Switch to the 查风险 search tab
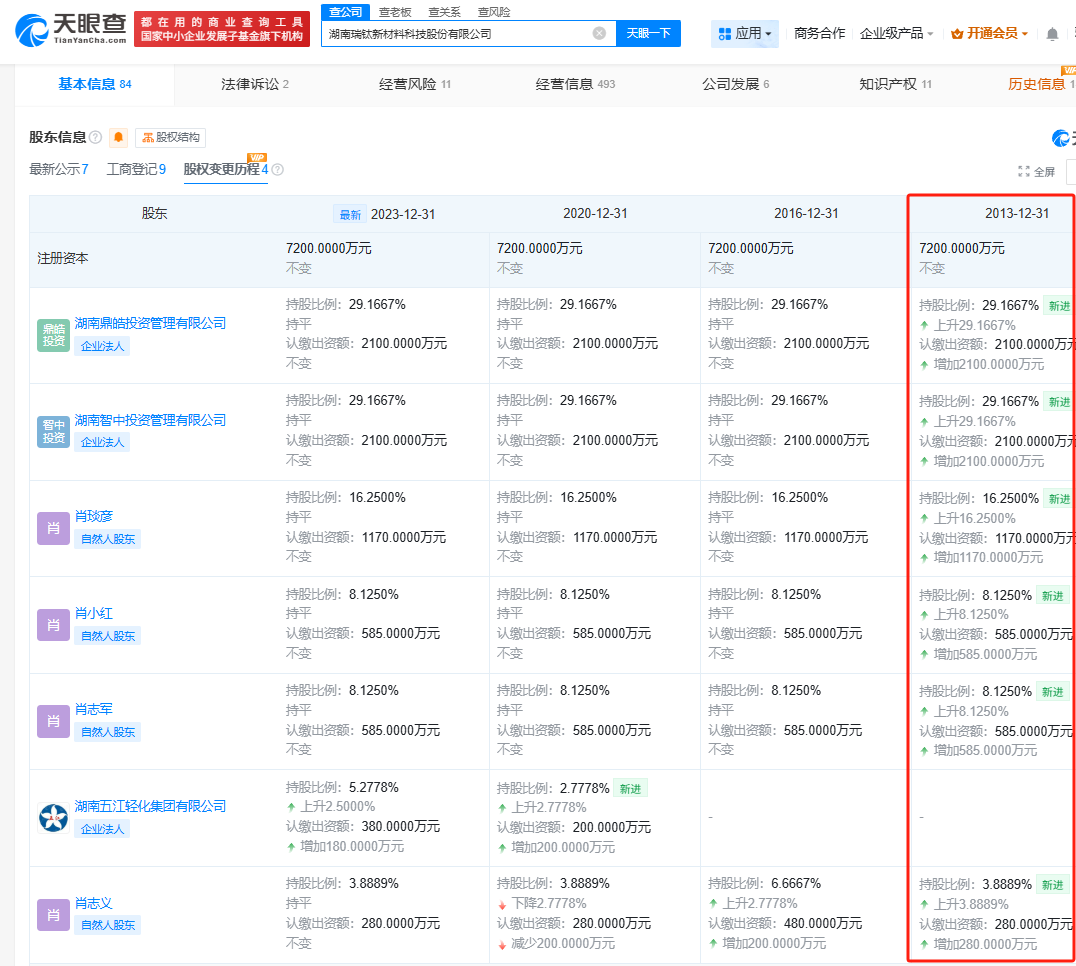Viewport: 1076px width, 966px height. pos(493,12)
